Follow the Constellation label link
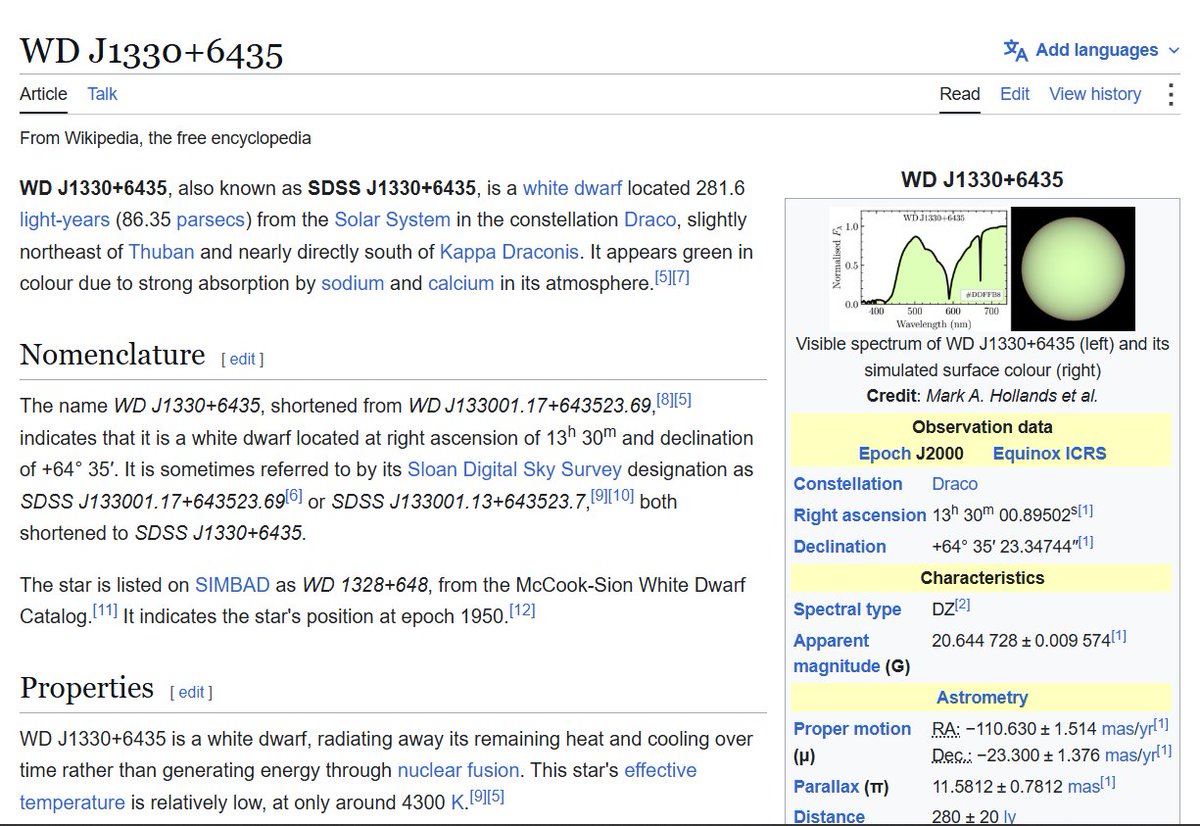The width and height of the screenshot is (1200, 826). [x=848, y=484]
